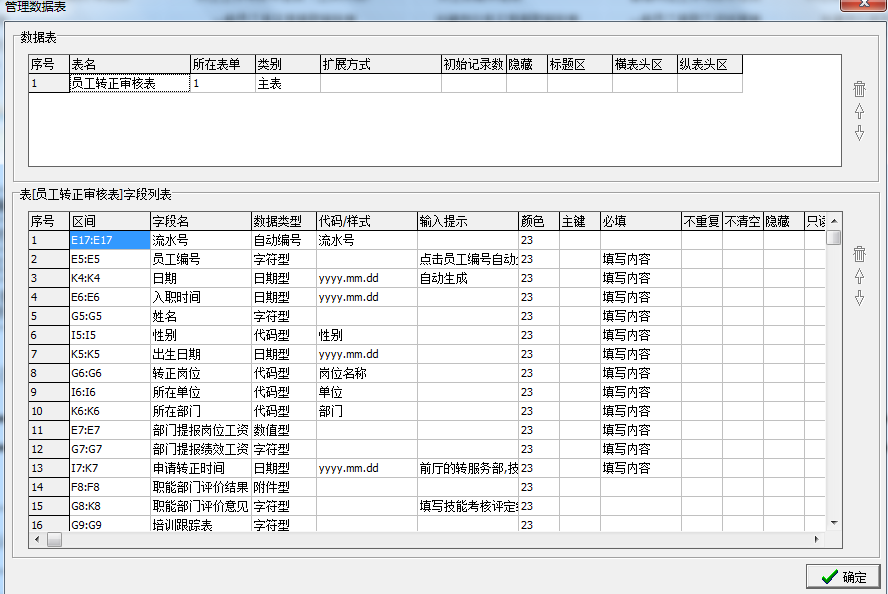Click 填写内容 in the 员工编号 row
888x594 pixels.
[641, 259]
